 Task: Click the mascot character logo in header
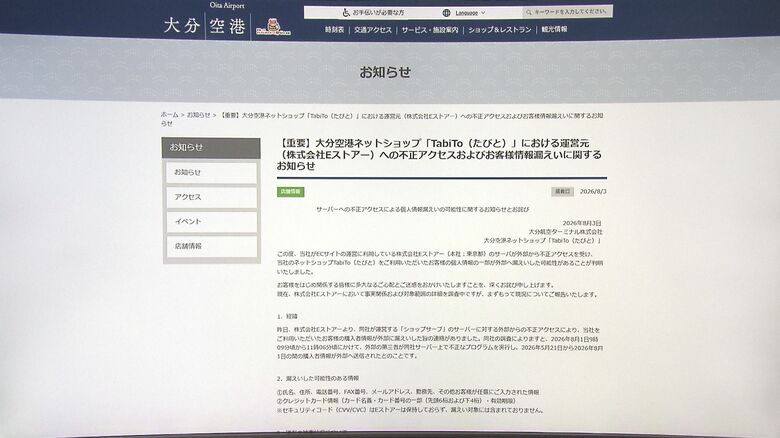[x=273, y=26]
